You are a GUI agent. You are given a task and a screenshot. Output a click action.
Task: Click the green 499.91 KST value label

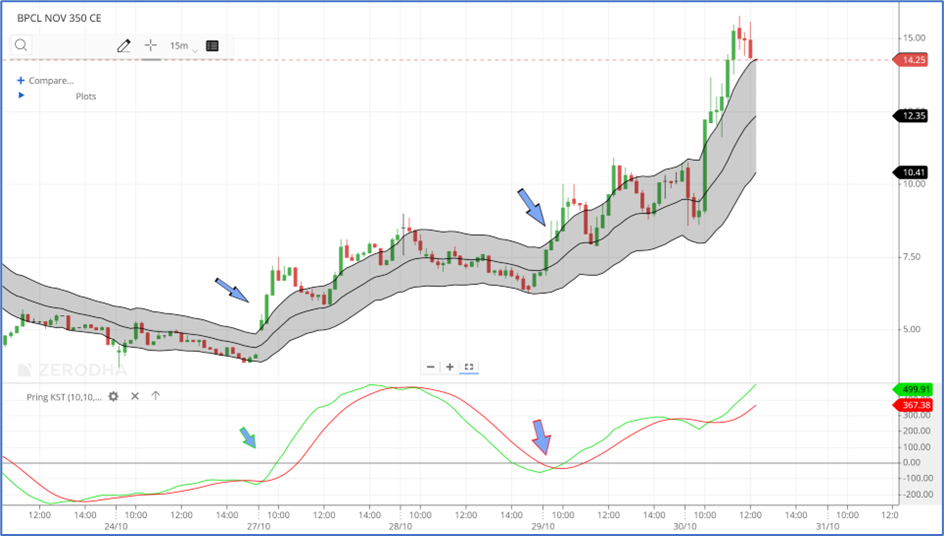914,390
